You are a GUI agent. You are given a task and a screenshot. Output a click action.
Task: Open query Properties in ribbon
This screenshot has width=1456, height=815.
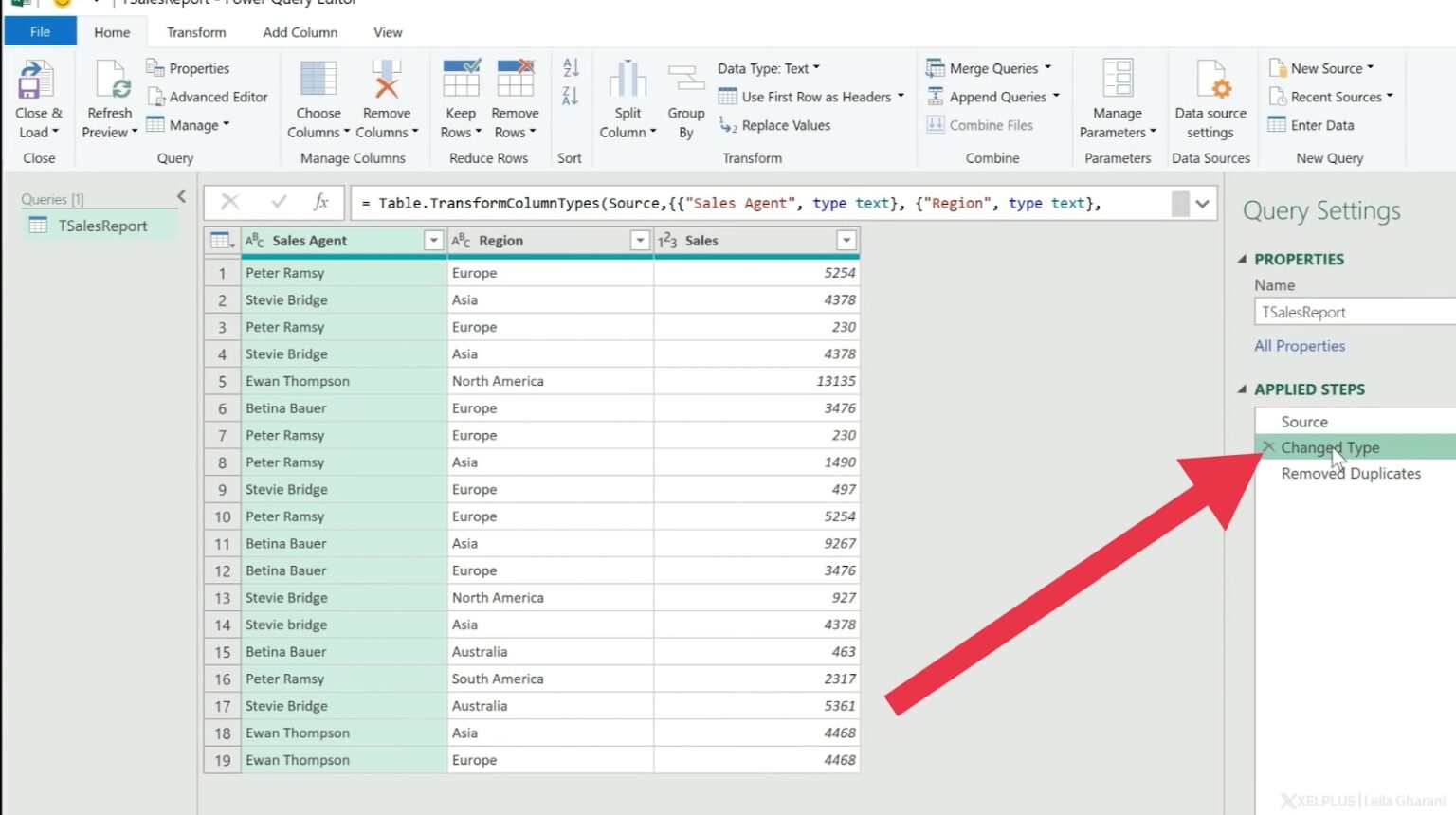(x=188, y=68)
